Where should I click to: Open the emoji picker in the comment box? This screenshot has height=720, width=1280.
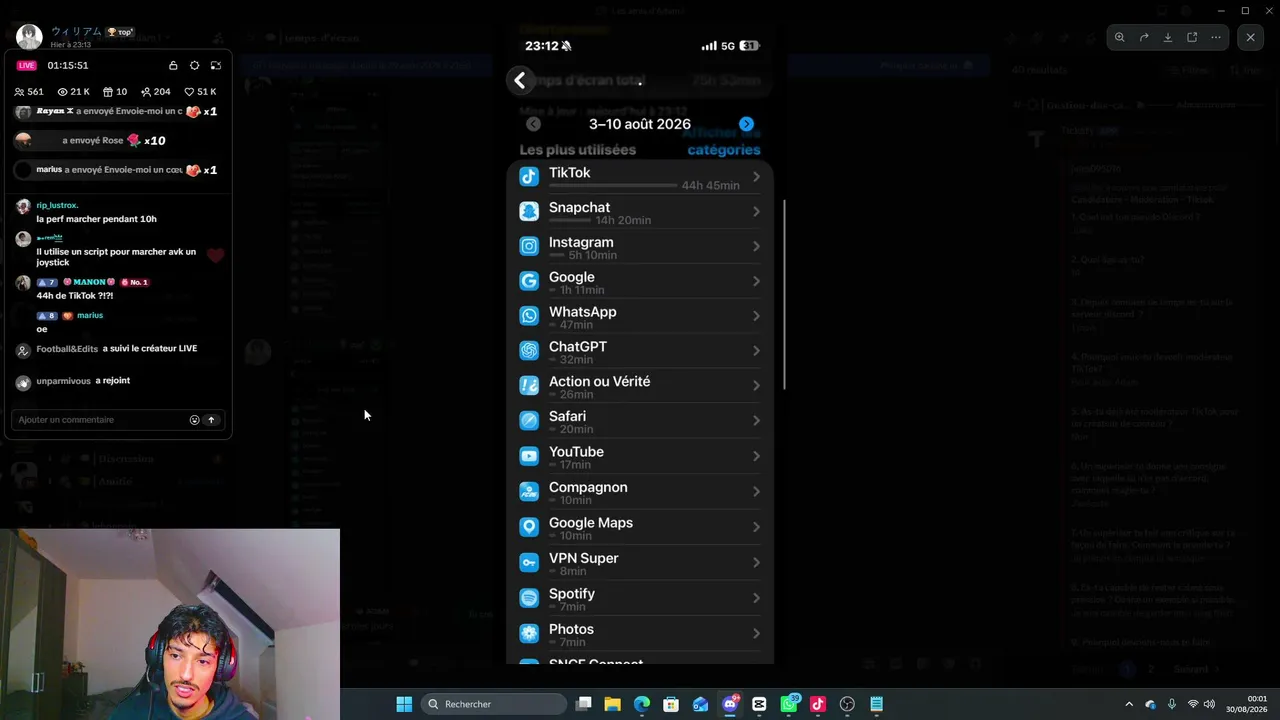(x=194, y=420)
